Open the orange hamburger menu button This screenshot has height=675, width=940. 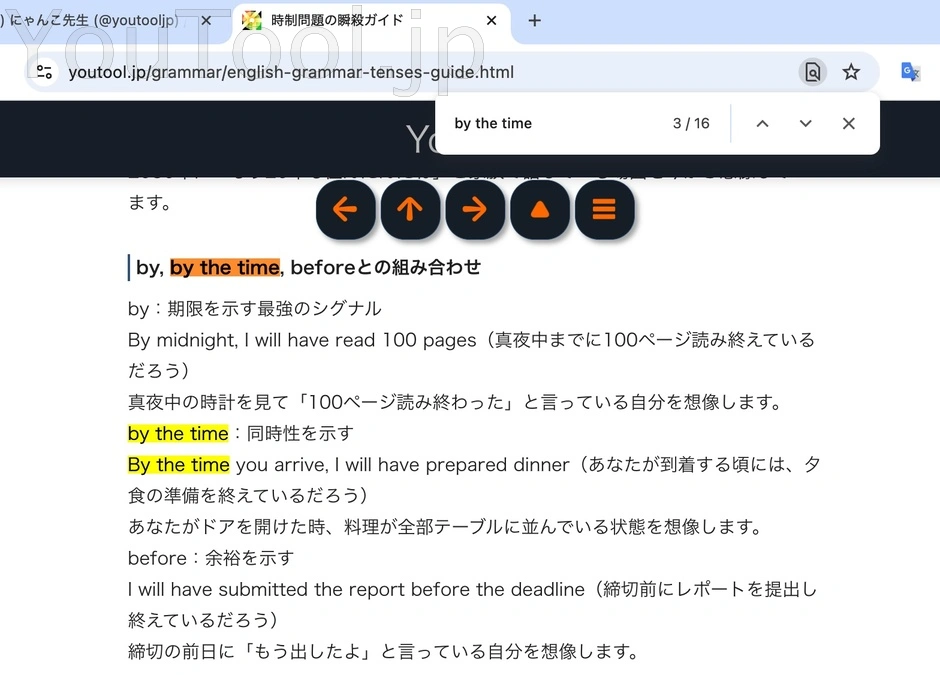pos(604,210)
